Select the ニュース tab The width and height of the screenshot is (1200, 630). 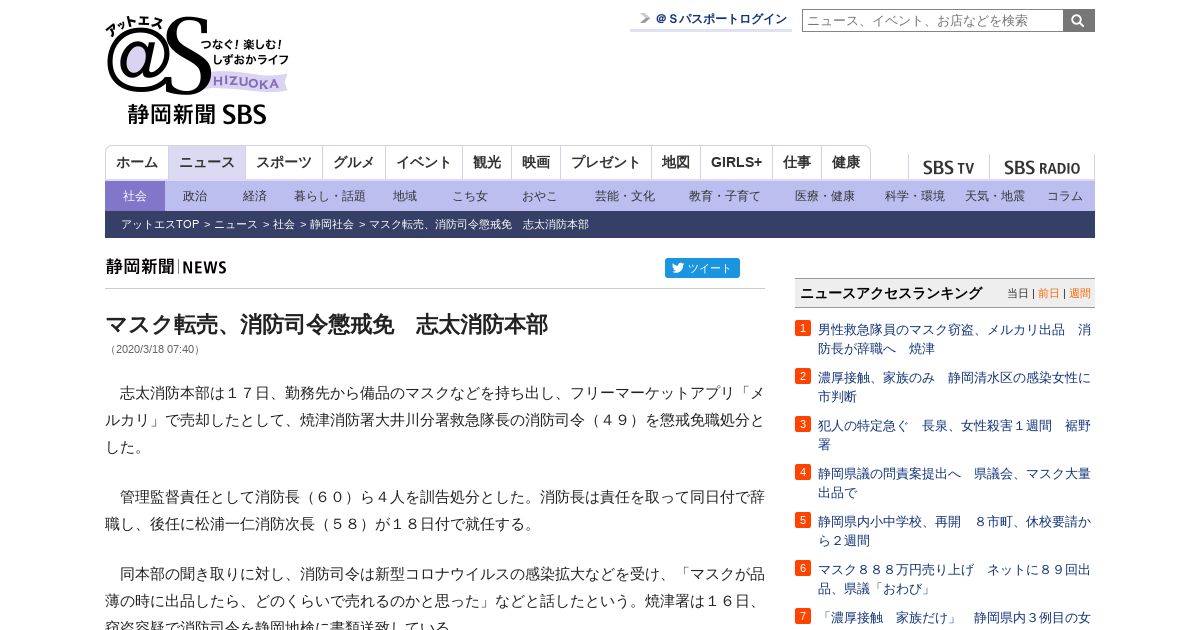coord(207,162)
